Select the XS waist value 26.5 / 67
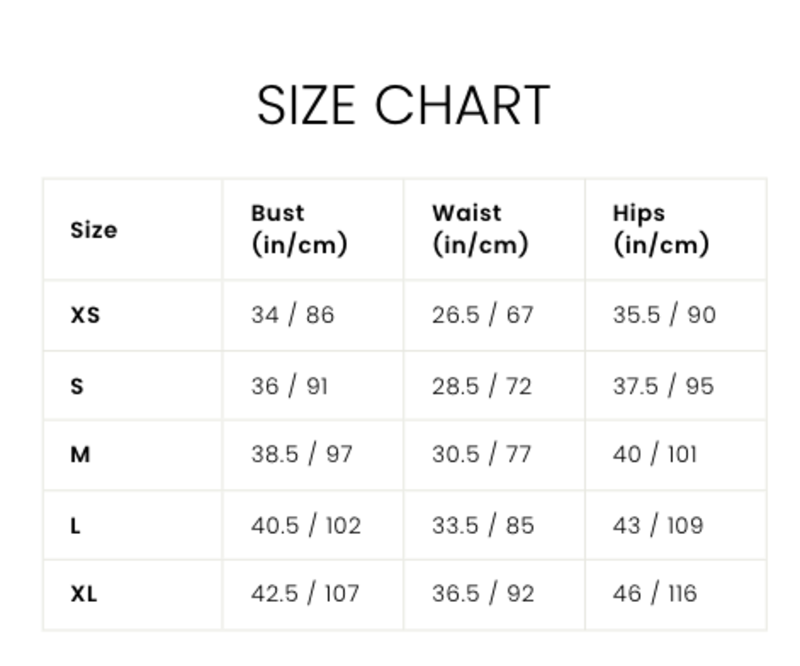Viewport: 800px width, 666px height. click(x=482, y=315)
